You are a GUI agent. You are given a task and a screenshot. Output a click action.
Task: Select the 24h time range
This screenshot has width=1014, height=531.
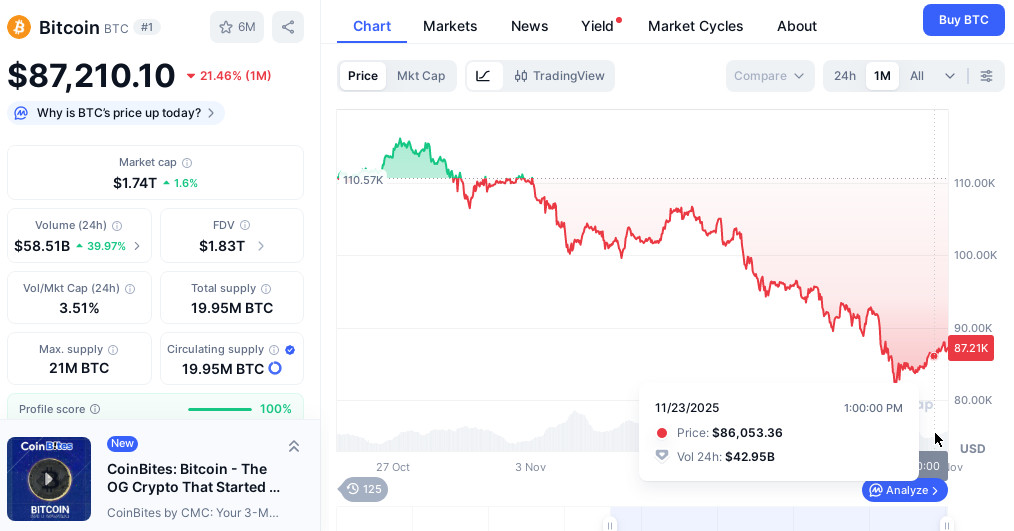point(845,76)
